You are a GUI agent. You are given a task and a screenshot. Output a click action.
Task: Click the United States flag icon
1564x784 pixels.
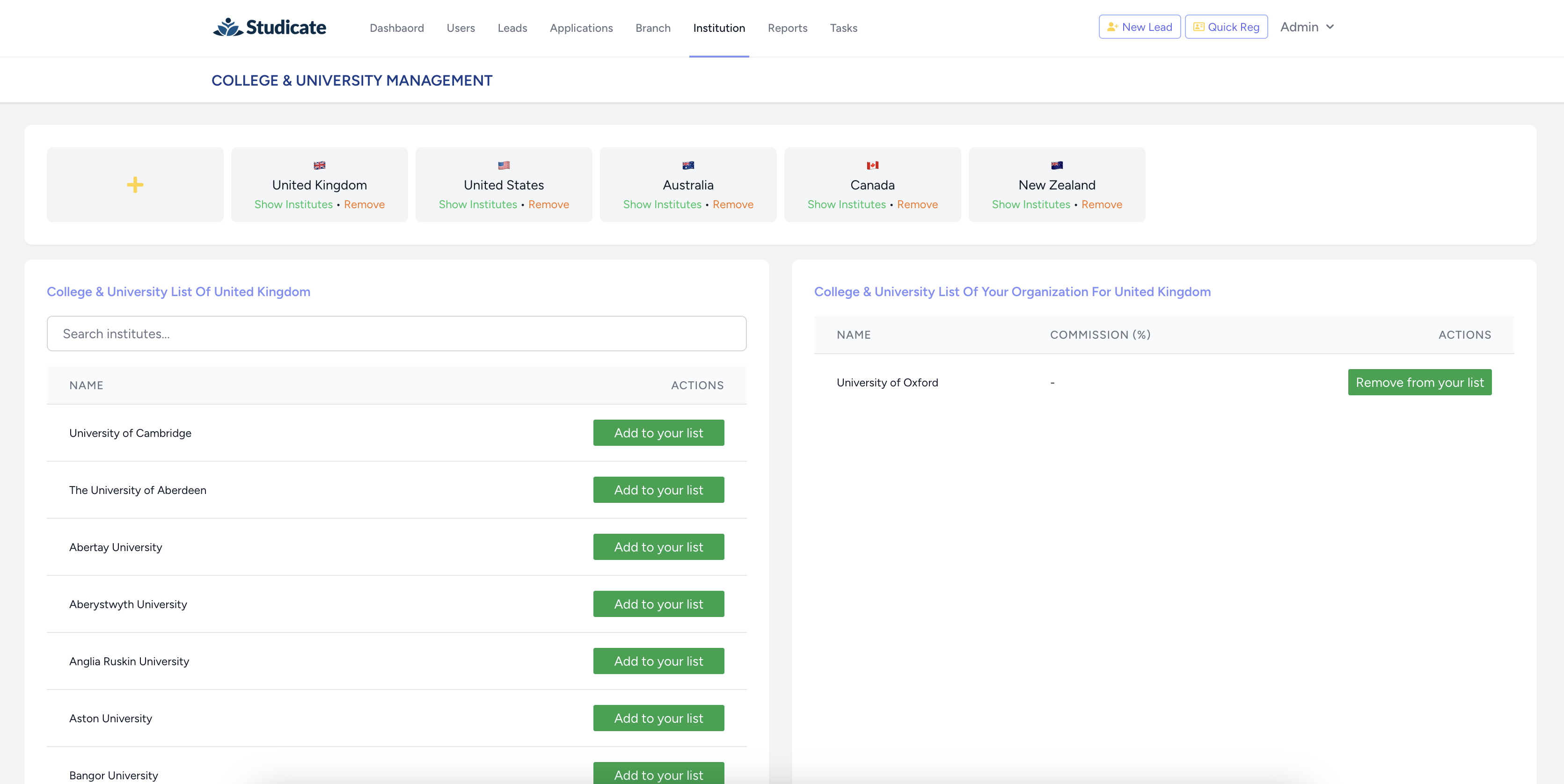pos(504,165)
